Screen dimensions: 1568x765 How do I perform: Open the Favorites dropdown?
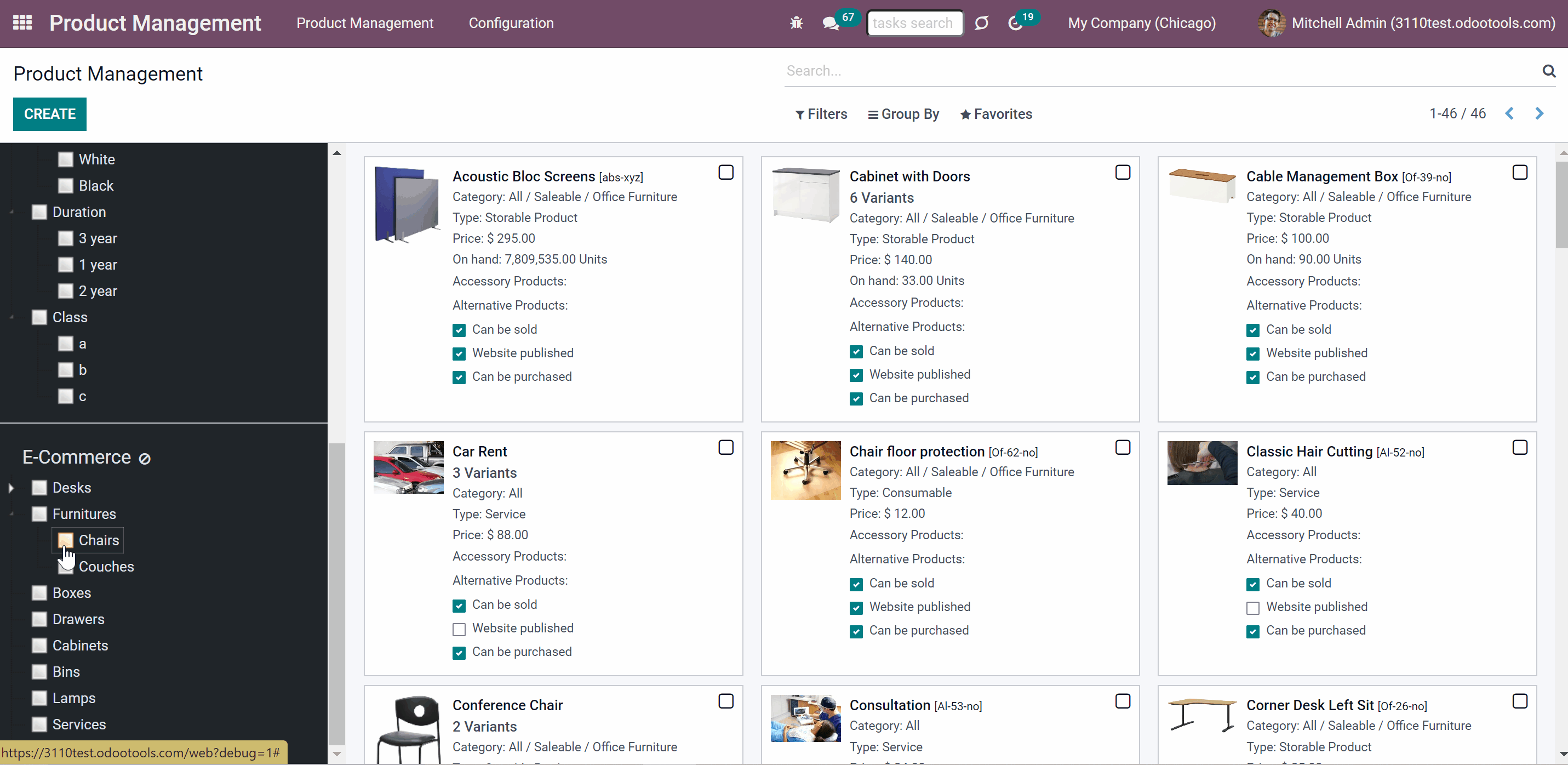coord(996,114)
